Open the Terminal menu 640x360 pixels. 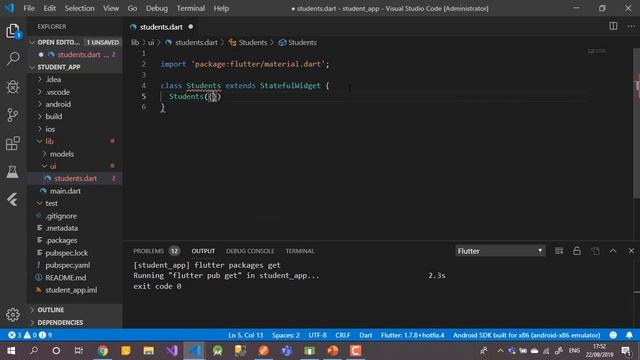click(191, 8)
